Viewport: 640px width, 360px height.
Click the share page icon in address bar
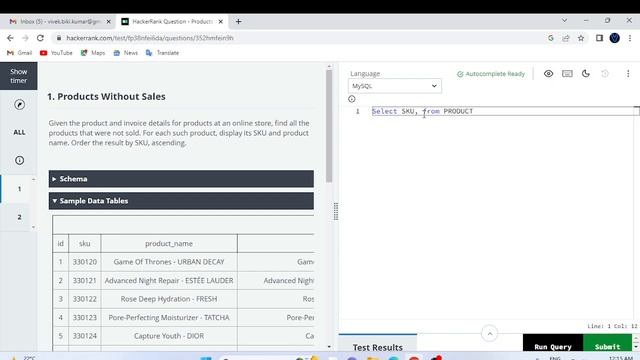tap(566, 38)
